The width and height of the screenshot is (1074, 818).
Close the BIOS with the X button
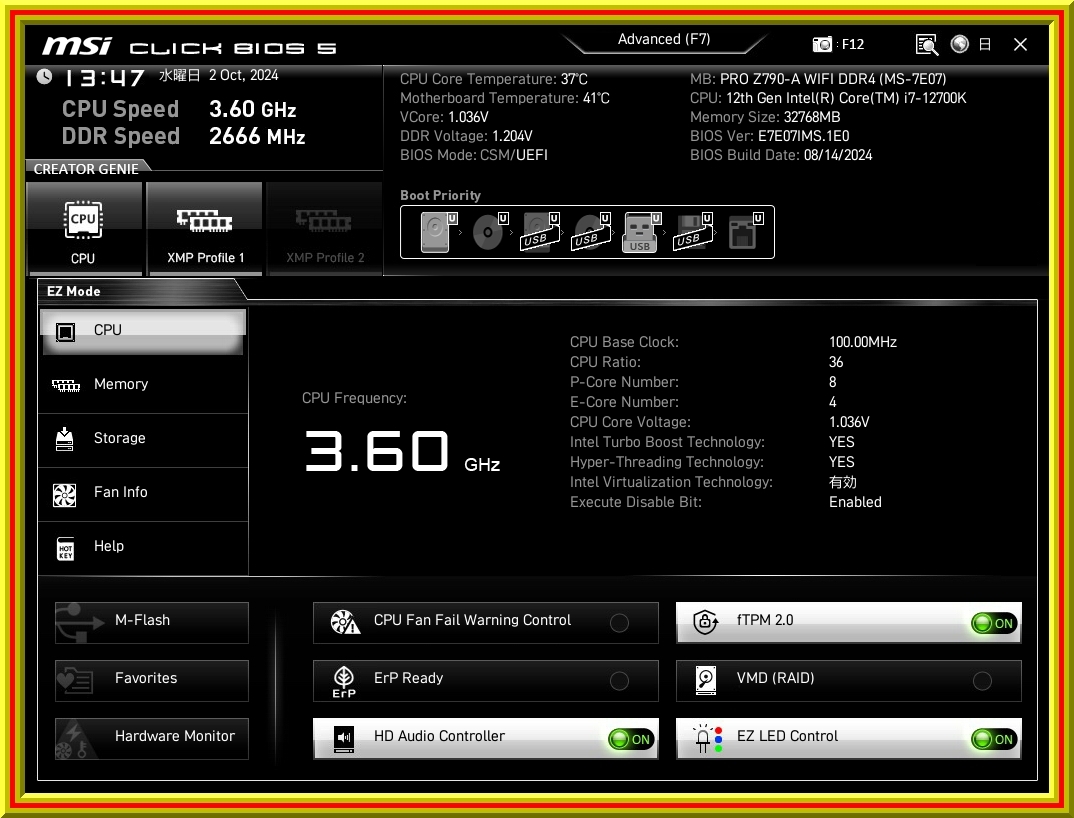[x=1020, y=45]
